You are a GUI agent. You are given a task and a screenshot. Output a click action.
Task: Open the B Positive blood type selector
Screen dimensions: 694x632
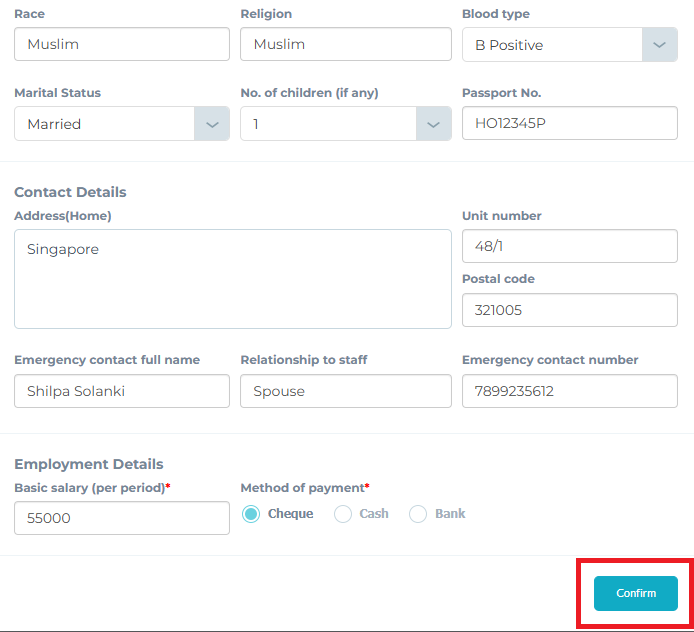570,45
